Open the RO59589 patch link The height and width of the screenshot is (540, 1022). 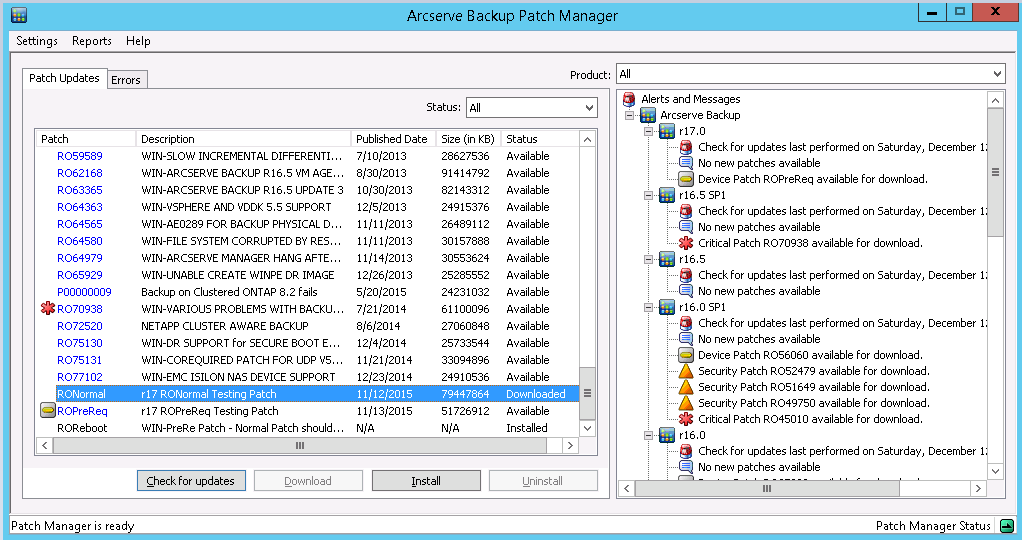tap(80, 156)
